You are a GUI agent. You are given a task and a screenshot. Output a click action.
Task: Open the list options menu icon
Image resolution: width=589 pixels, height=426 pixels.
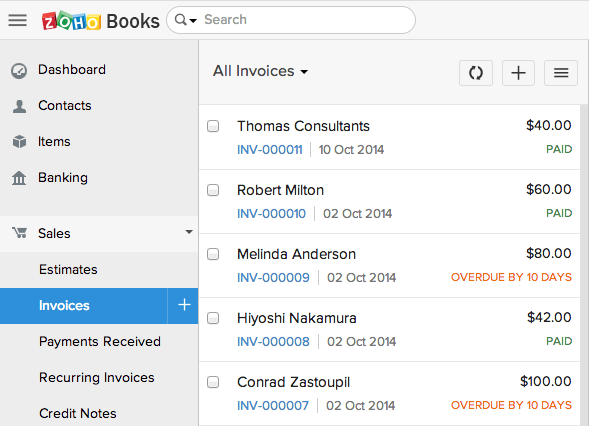tap(561, 73)
